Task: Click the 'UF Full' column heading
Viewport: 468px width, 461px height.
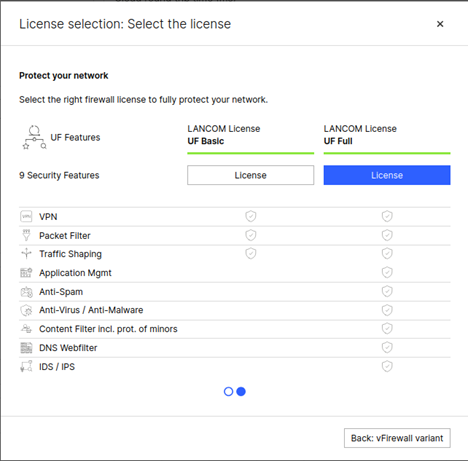Action: pyautogui.click(x=338, y=141)
